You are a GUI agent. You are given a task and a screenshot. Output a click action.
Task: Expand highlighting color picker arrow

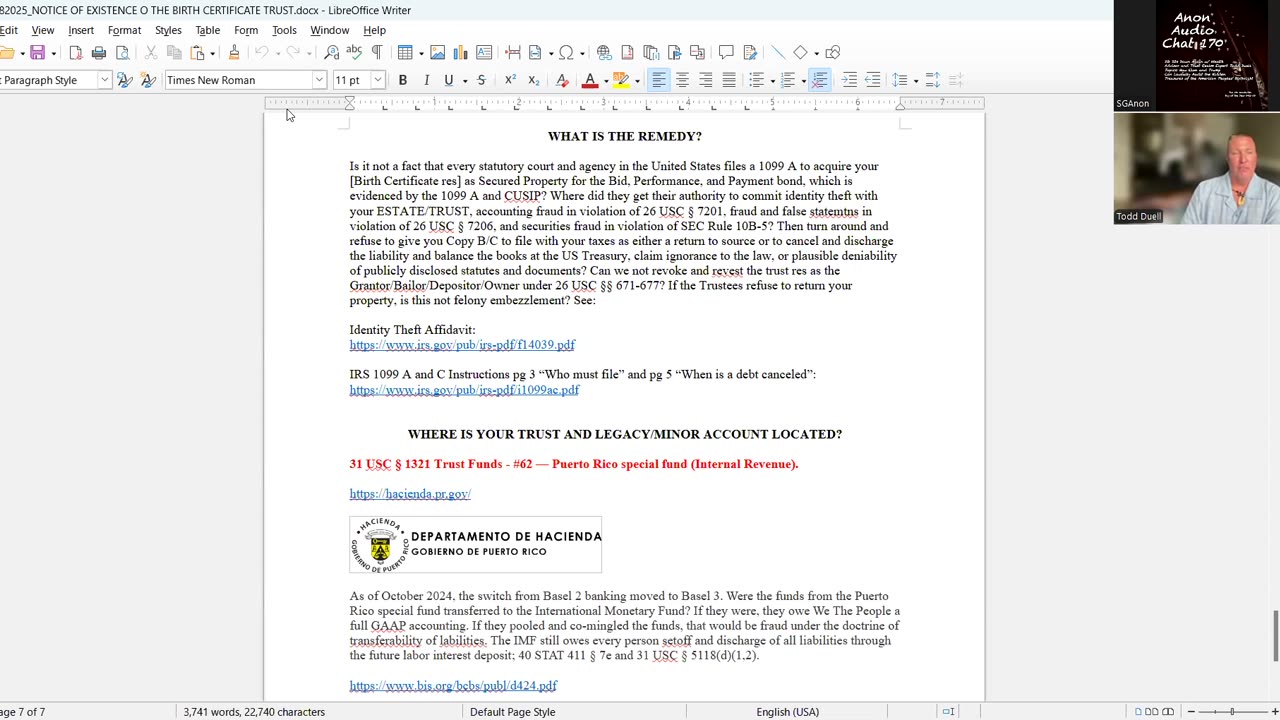(x=637, y=80)
